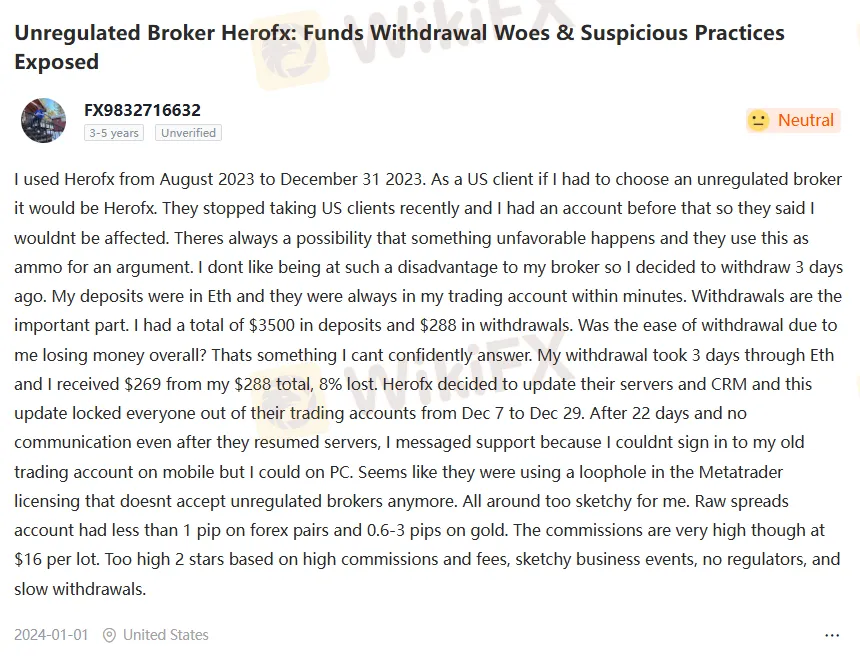Click the "slow withdrawals." final line
860x661 pixels.
click(80, 589)
